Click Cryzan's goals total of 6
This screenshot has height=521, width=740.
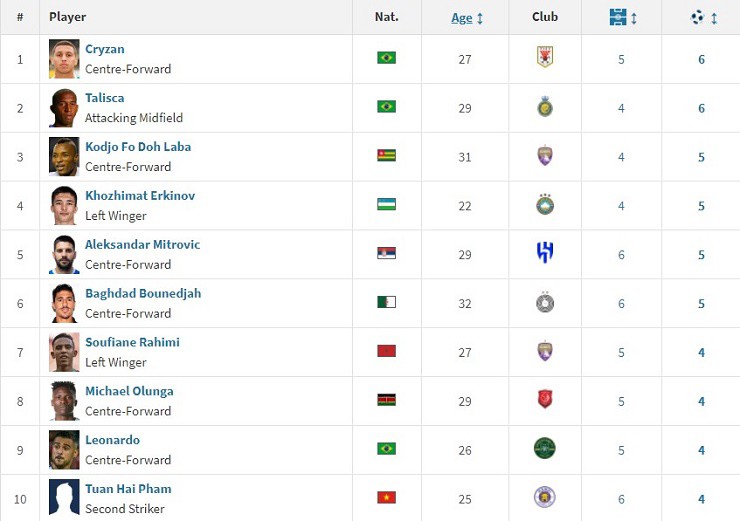[x=701, y=59]
